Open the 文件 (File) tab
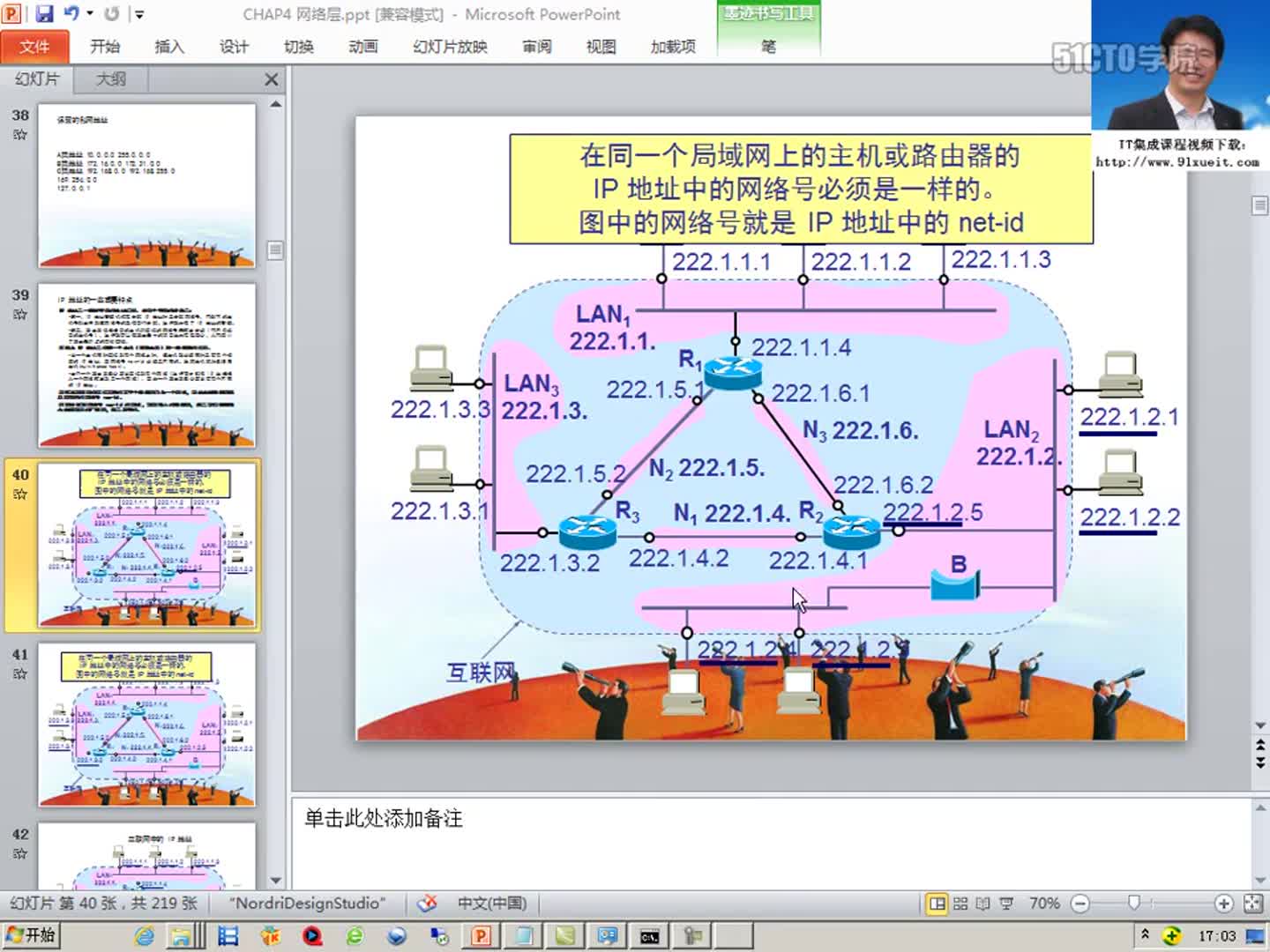1270x952 pixels. (x=34, y=46)
